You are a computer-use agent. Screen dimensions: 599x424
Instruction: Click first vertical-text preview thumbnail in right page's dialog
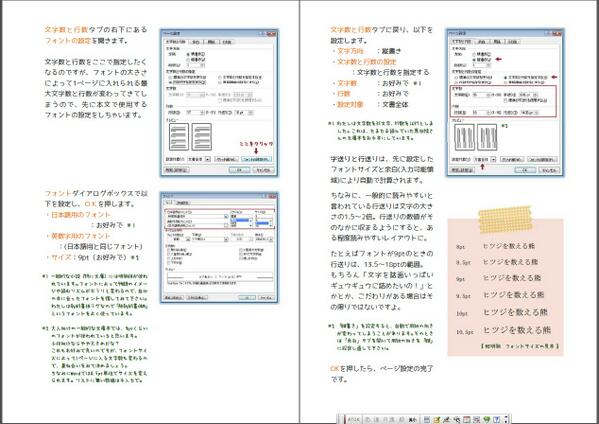coord(465,137)
